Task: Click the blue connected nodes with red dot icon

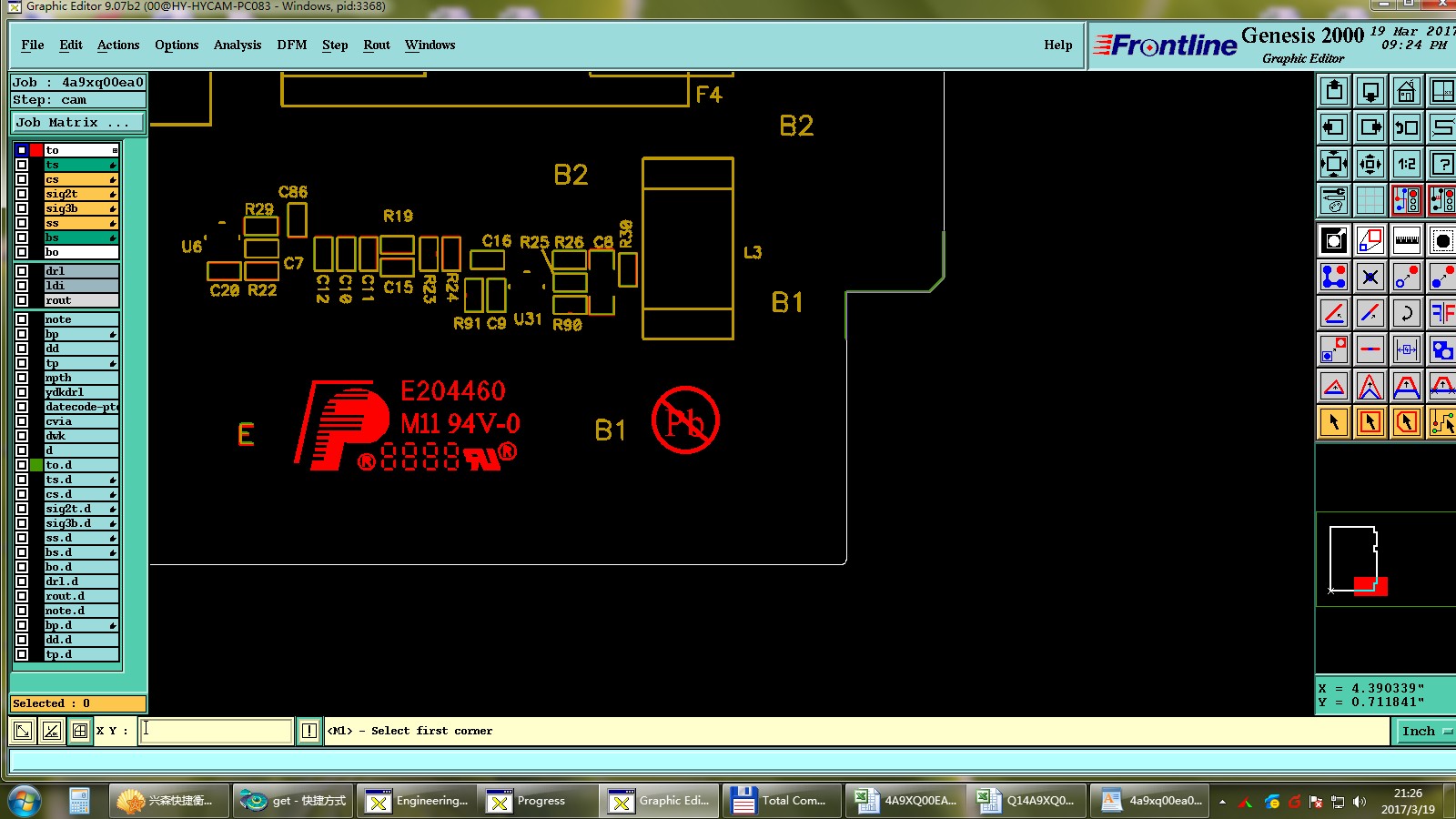Action: (1334, 277)
